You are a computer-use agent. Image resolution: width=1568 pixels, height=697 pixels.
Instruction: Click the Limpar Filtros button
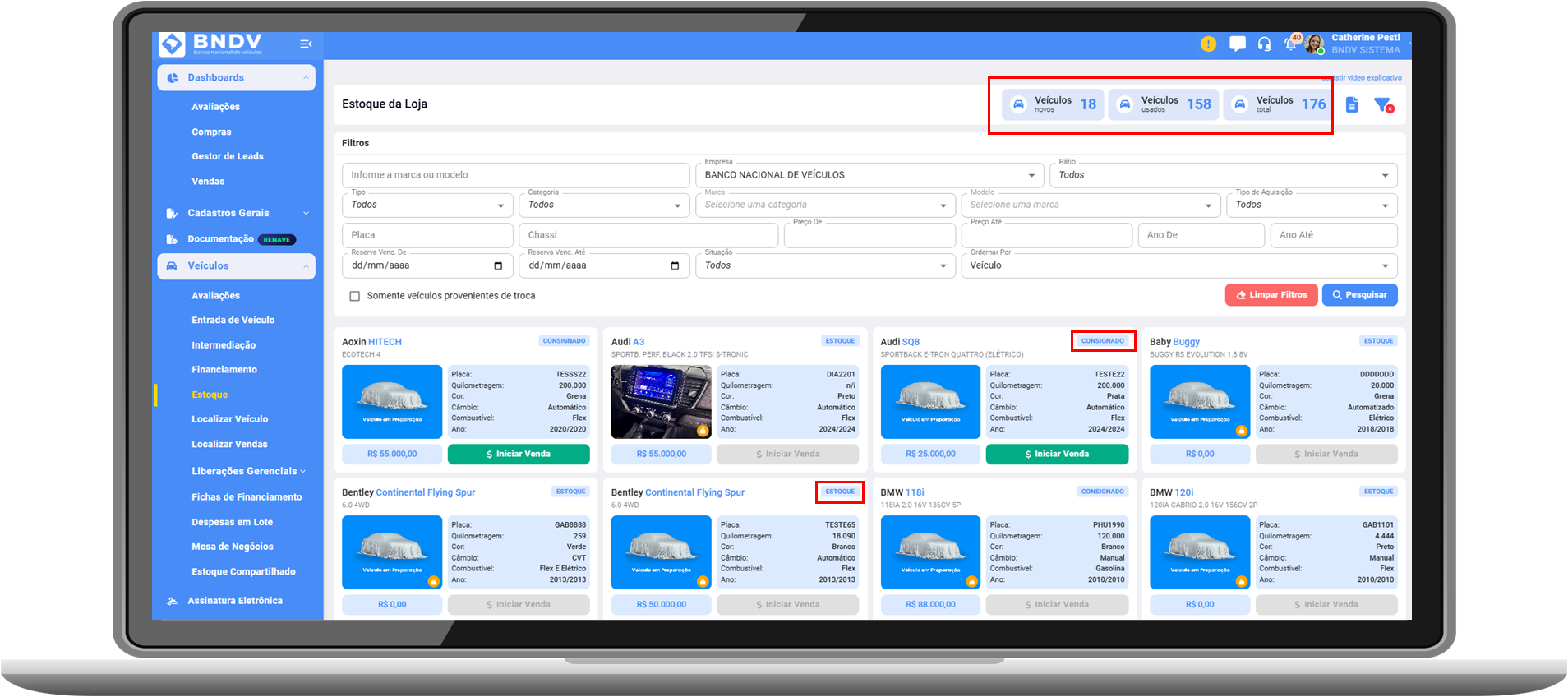click(1271, 295)
